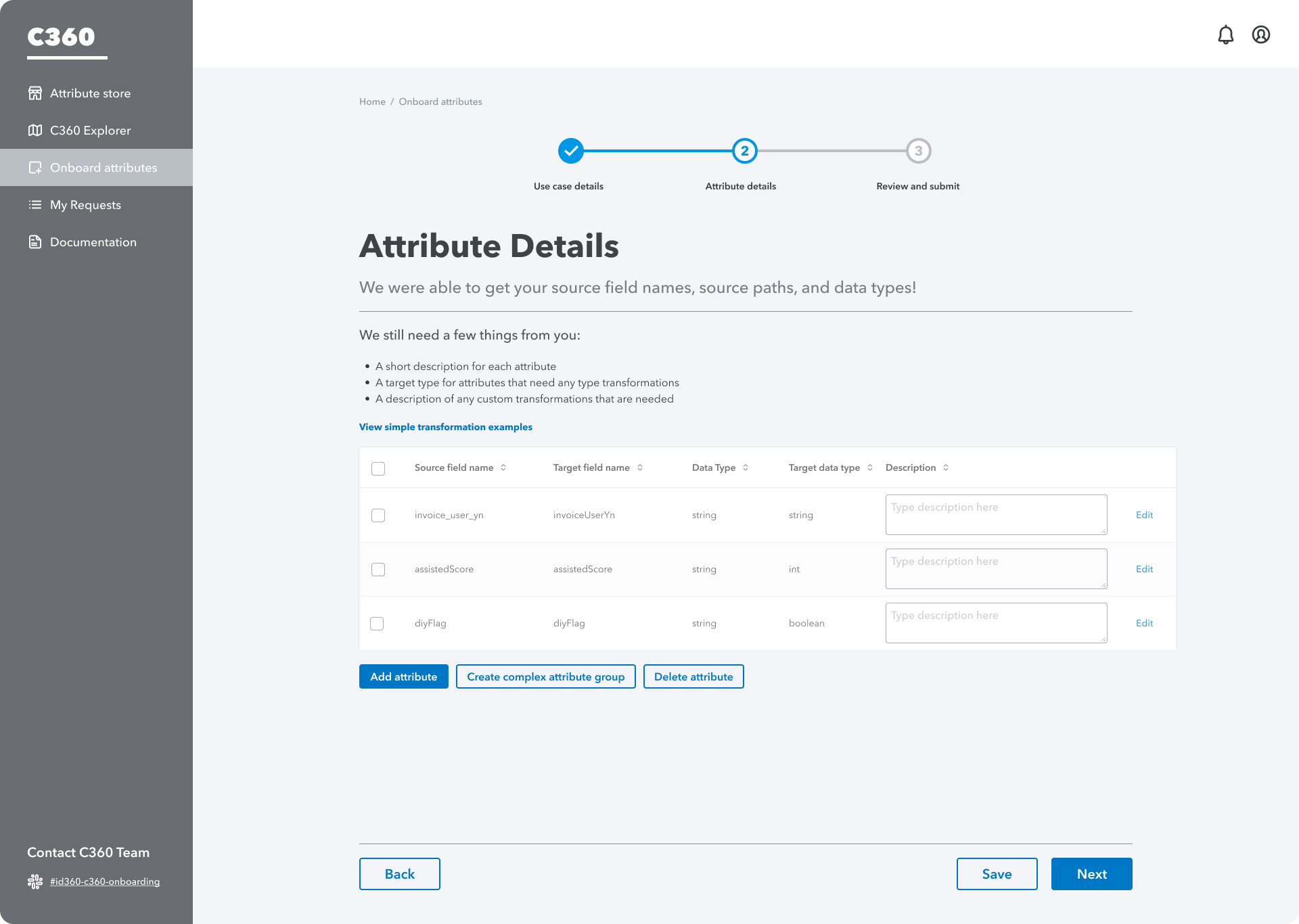Go to Review and submit step

(x=918, y=151)
